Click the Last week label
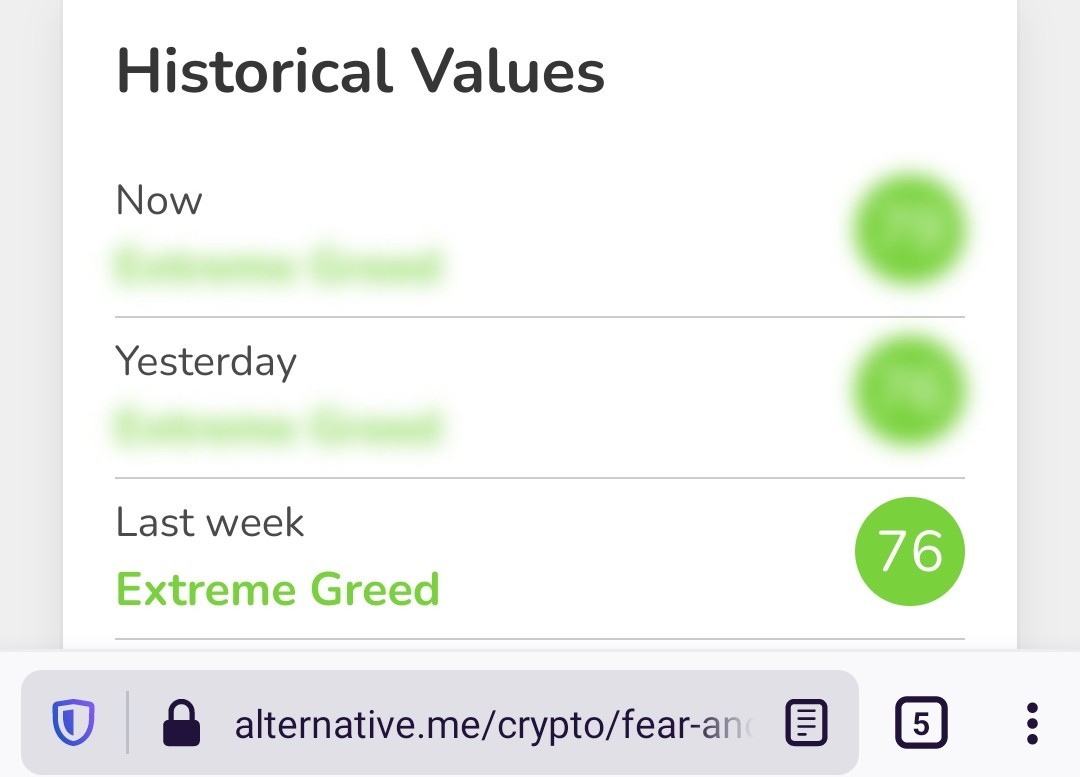Image resolution: width=1080 pixels, height=777 pixels. 209,522
